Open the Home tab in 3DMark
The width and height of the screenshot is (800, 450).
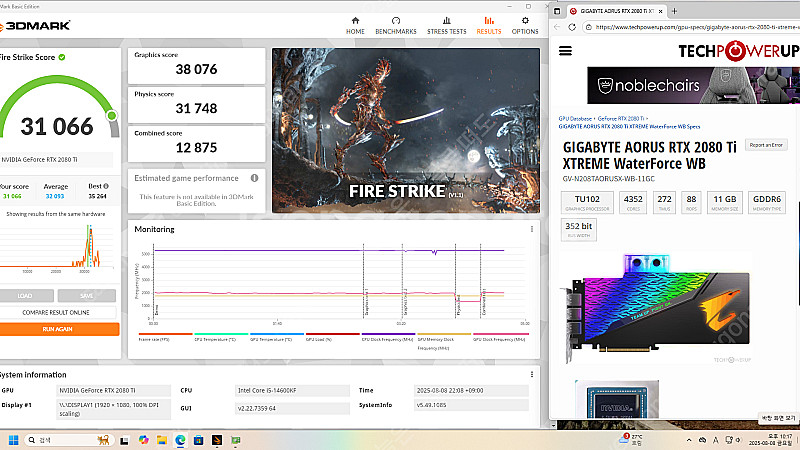(355, 26)
